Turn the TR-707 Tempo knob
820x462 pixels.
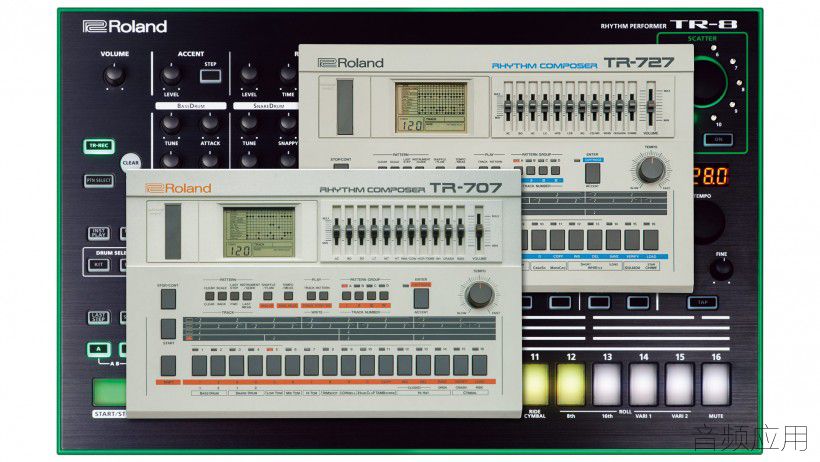coord(479,295)
